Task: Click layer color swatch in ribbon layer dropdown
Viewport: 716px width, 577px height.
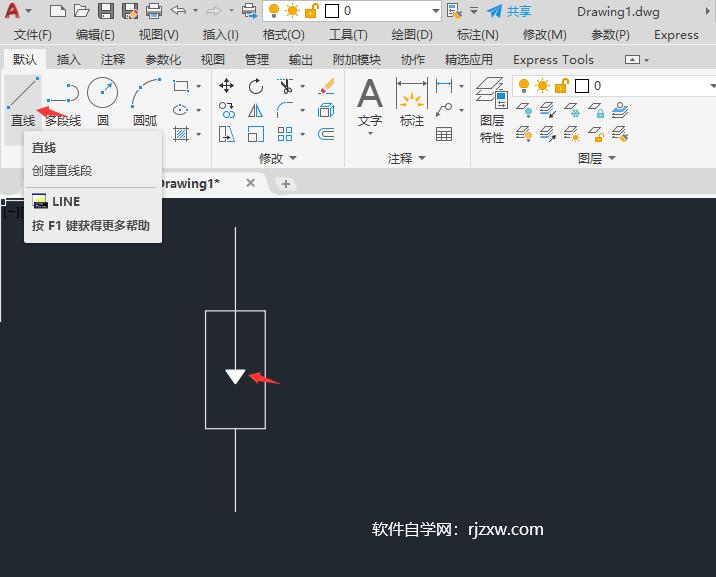Action: tap(582, 86)
